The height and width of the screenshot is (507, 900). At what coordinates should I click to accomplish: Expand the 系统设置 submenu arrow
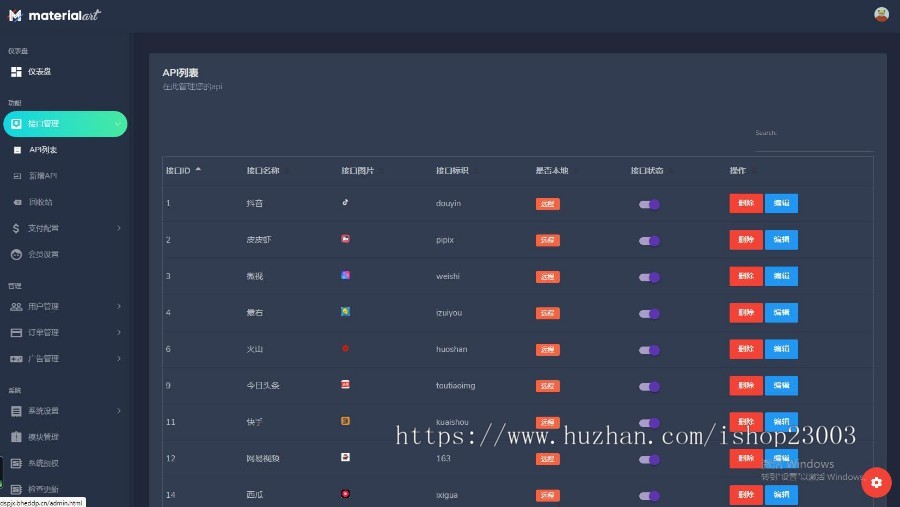[119, 411]
